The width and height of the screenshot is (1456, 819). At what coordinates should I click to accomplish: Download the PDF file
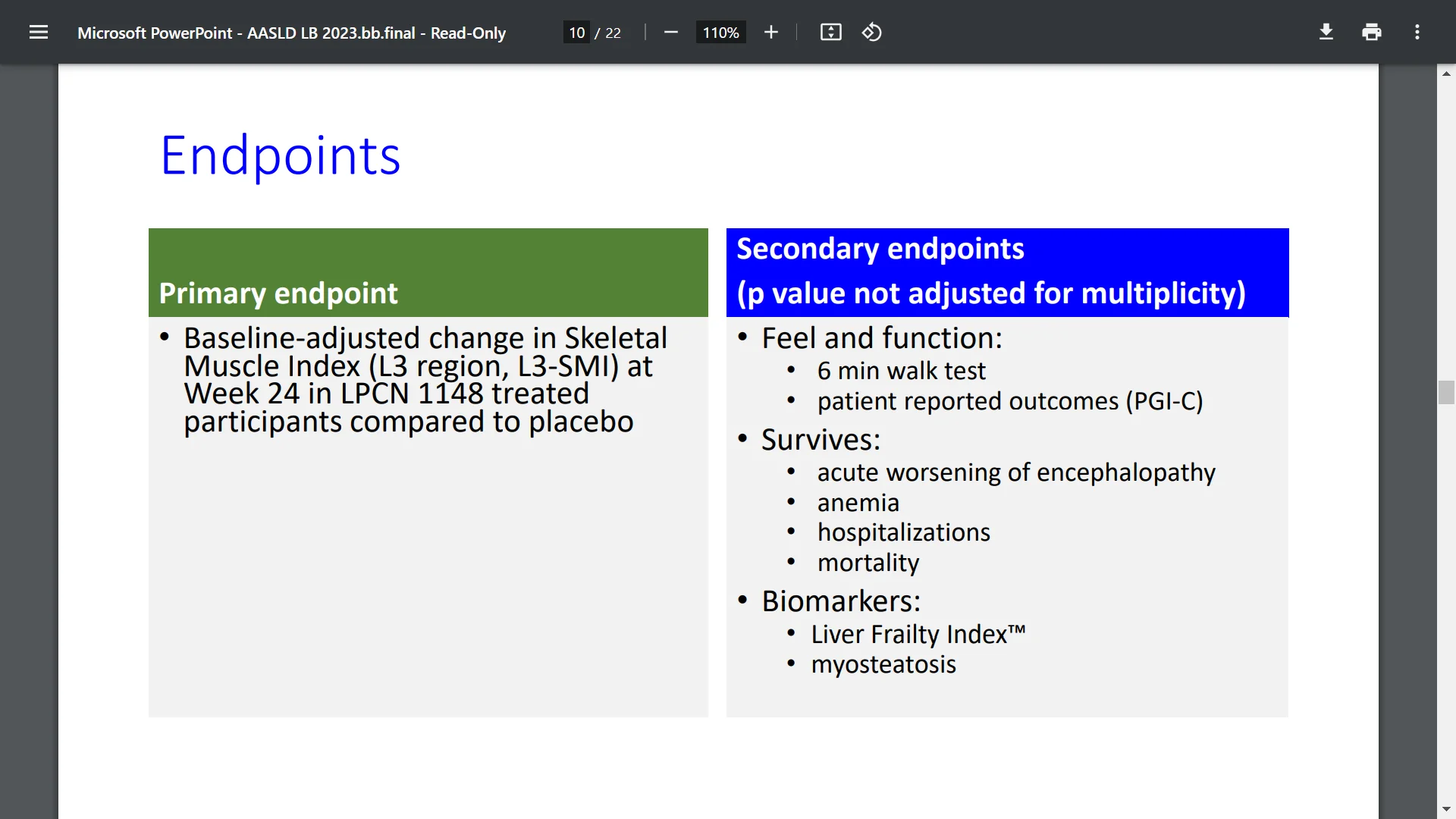[x=1326, y=33]
